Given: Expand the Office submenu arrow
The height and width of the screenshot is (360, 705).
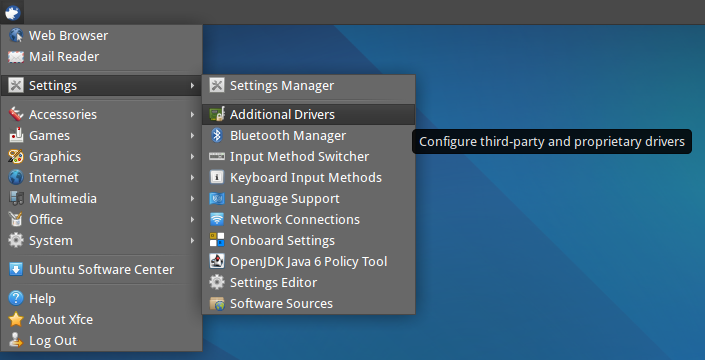Looking at the screenshot, I should 192,219.
